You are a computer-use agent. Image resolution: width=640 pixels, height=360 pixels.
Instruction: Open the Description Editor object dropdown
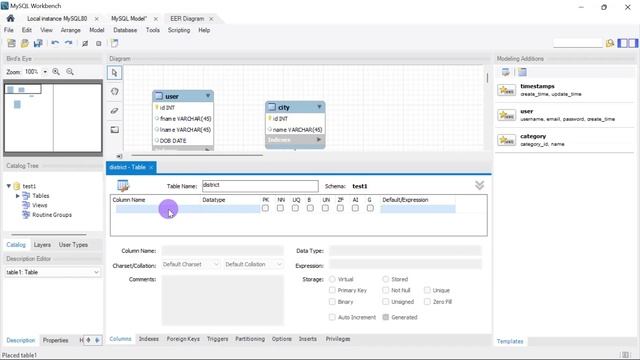pyautogui.click(x=53, y=272)
